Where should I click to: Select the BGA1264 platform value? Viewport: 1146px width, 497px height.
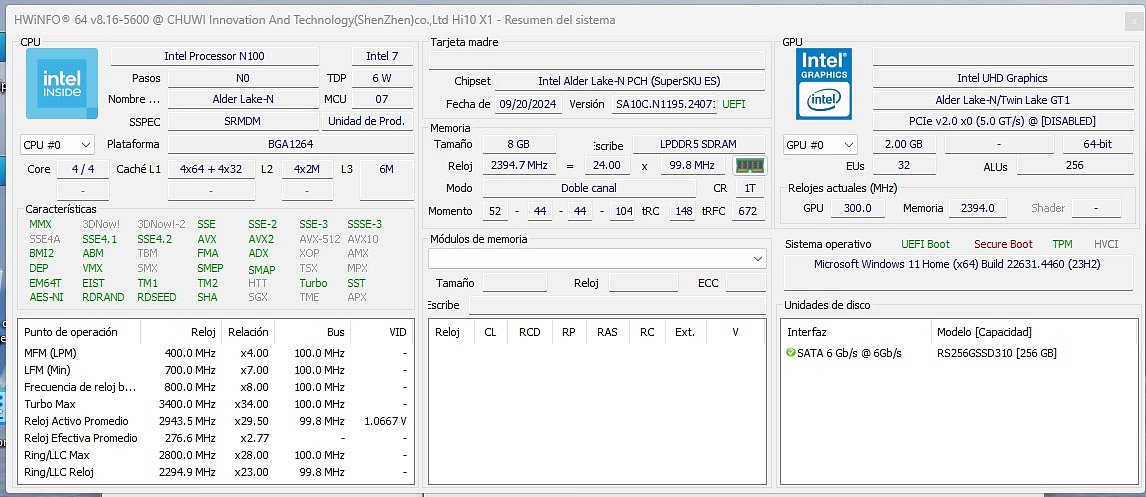click(x=289, y=144)
